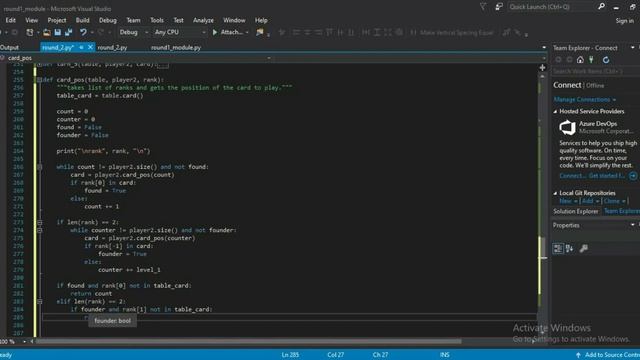Click the New link under Local Git Repositories

pyautogui.click(x=565, y=201)
